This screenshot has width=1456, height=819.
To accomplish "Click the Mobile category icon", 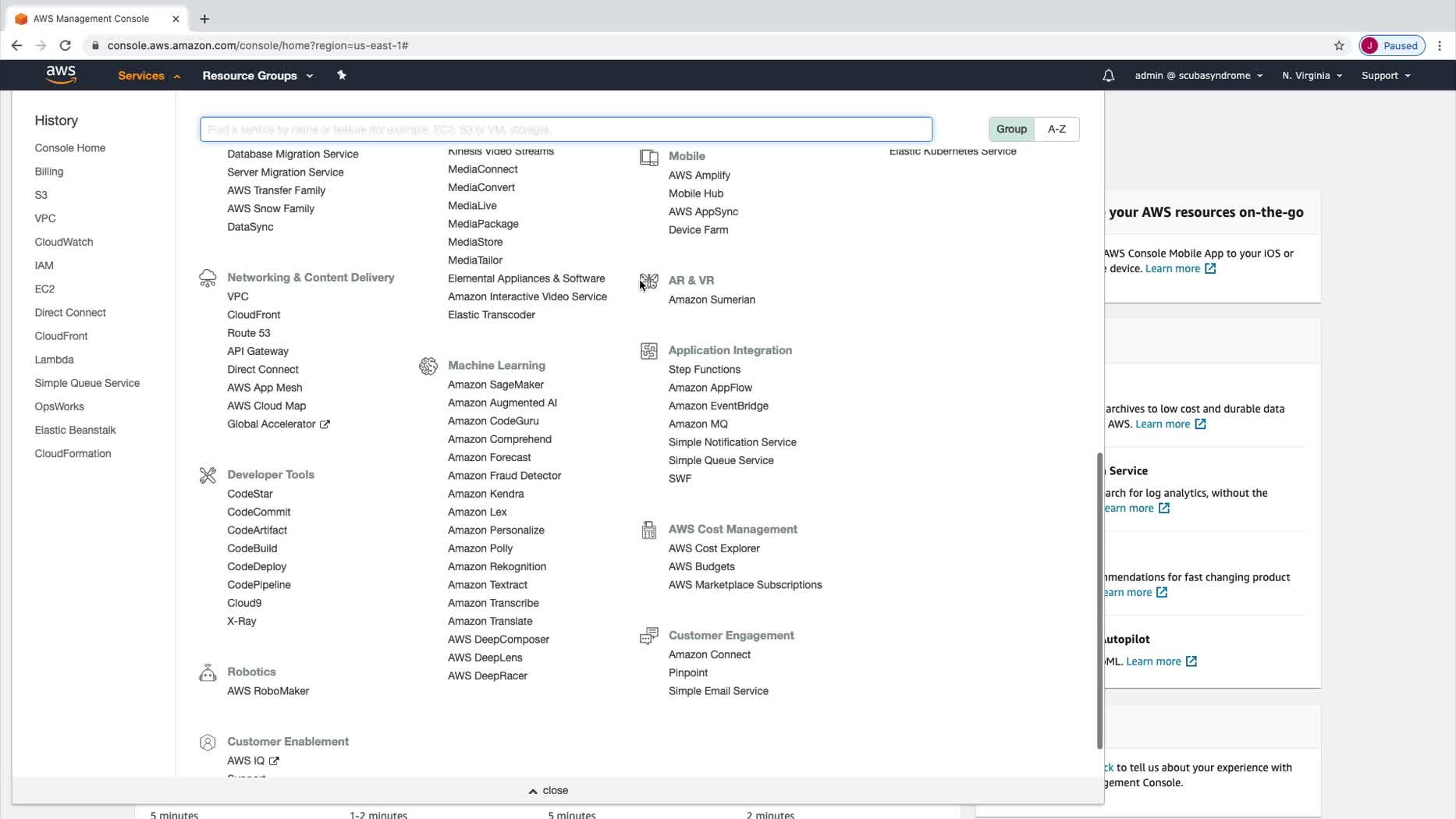I will click(x=649, y=157).
